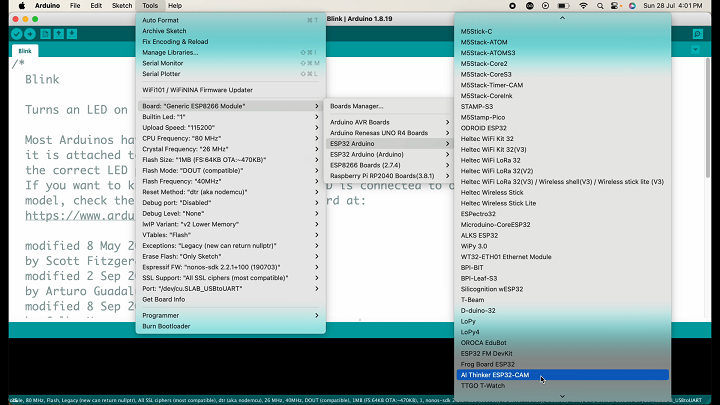Click the Wi-Fi status icon
The width and height of the screenshot is (720, 405).
[583, 6]
